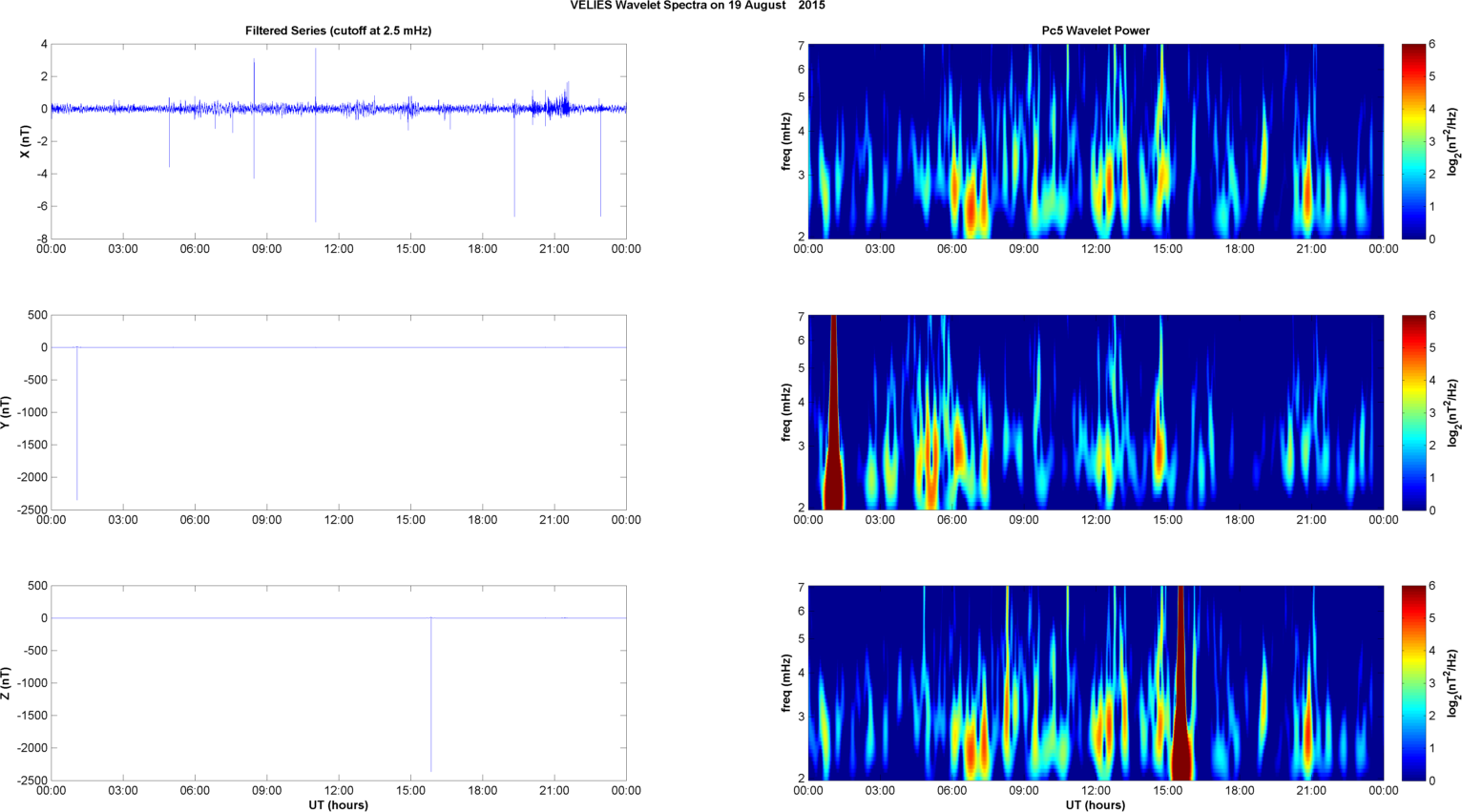Click the '15:00' tick under the Z series plot
Viewport: 1462px width, 812px height.
pos(410,791)
